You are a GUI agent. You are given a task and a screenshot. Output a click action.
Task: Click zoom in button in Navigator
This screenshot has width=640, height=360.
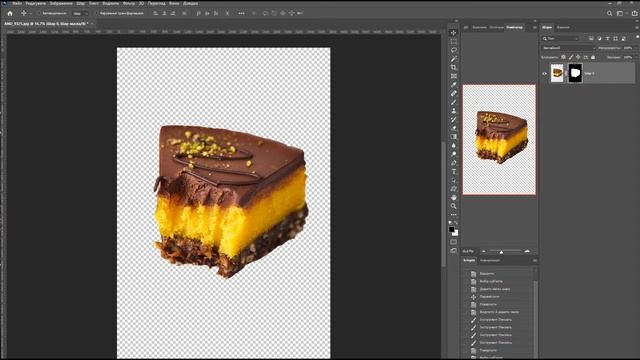[x=527, y=251]
